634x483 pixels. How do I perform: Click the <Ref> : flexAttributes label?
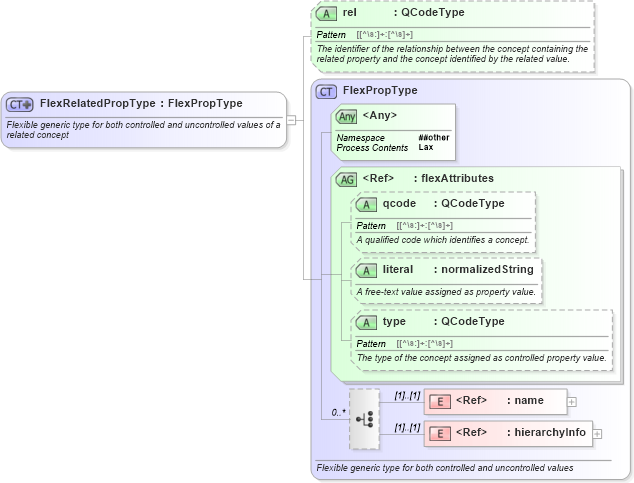pos(428,179)
